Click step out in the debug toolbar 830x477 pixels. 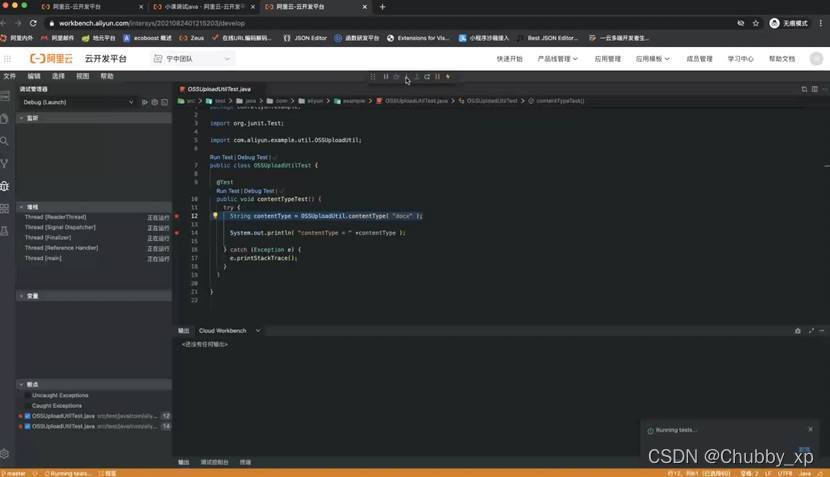point(417,77)
